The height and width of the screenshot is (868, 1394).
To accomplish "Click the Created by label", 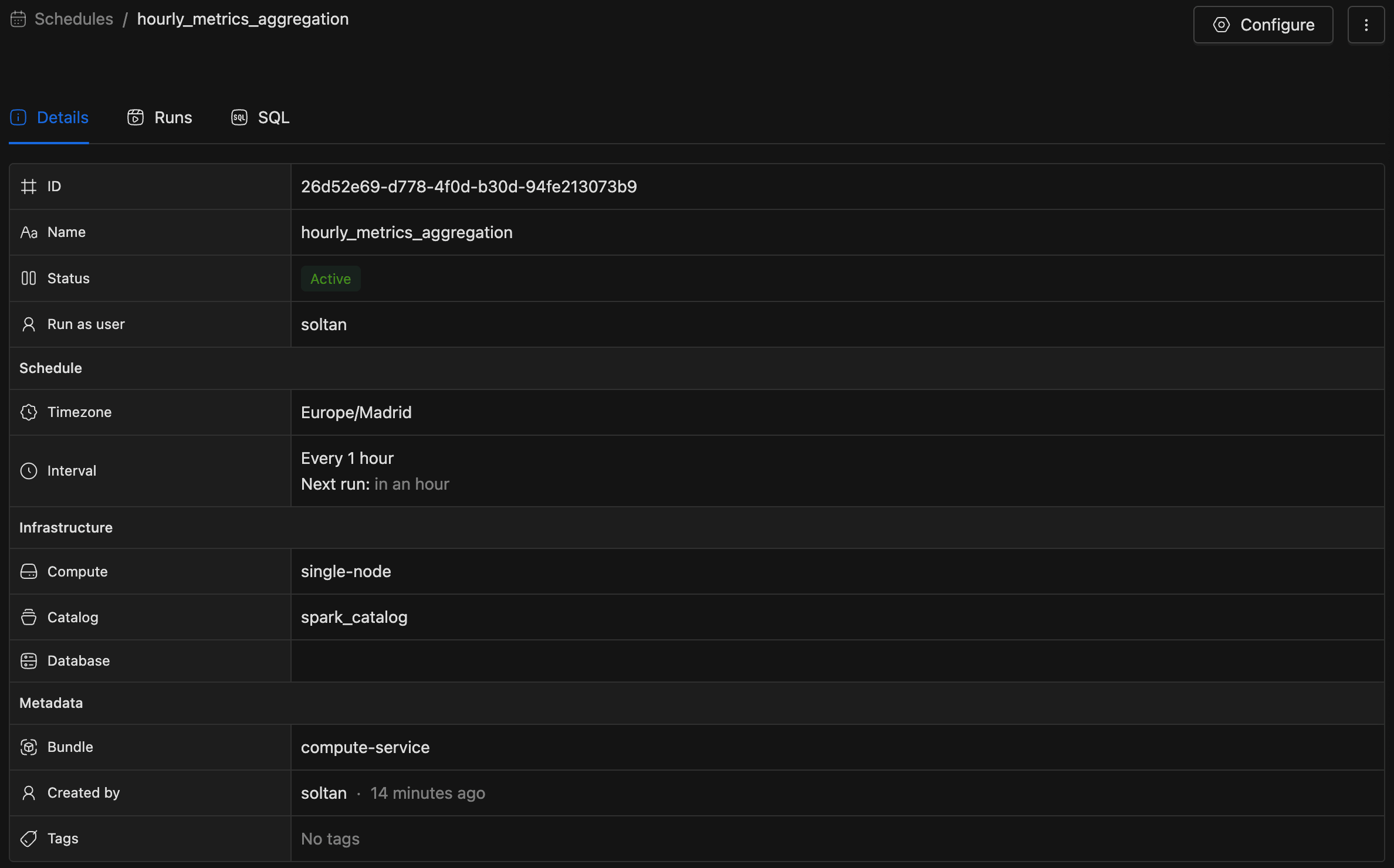I will pos(83,793).
